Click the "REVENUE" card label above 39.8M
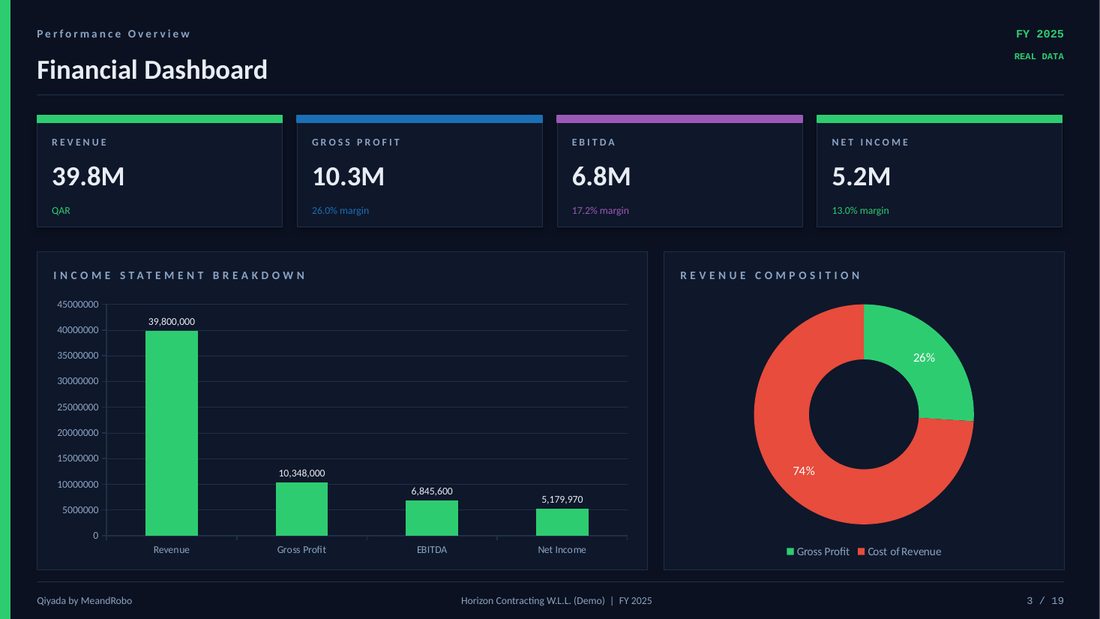The width and height of the screenshot is (1100, 619). click(x=79, y=142)
